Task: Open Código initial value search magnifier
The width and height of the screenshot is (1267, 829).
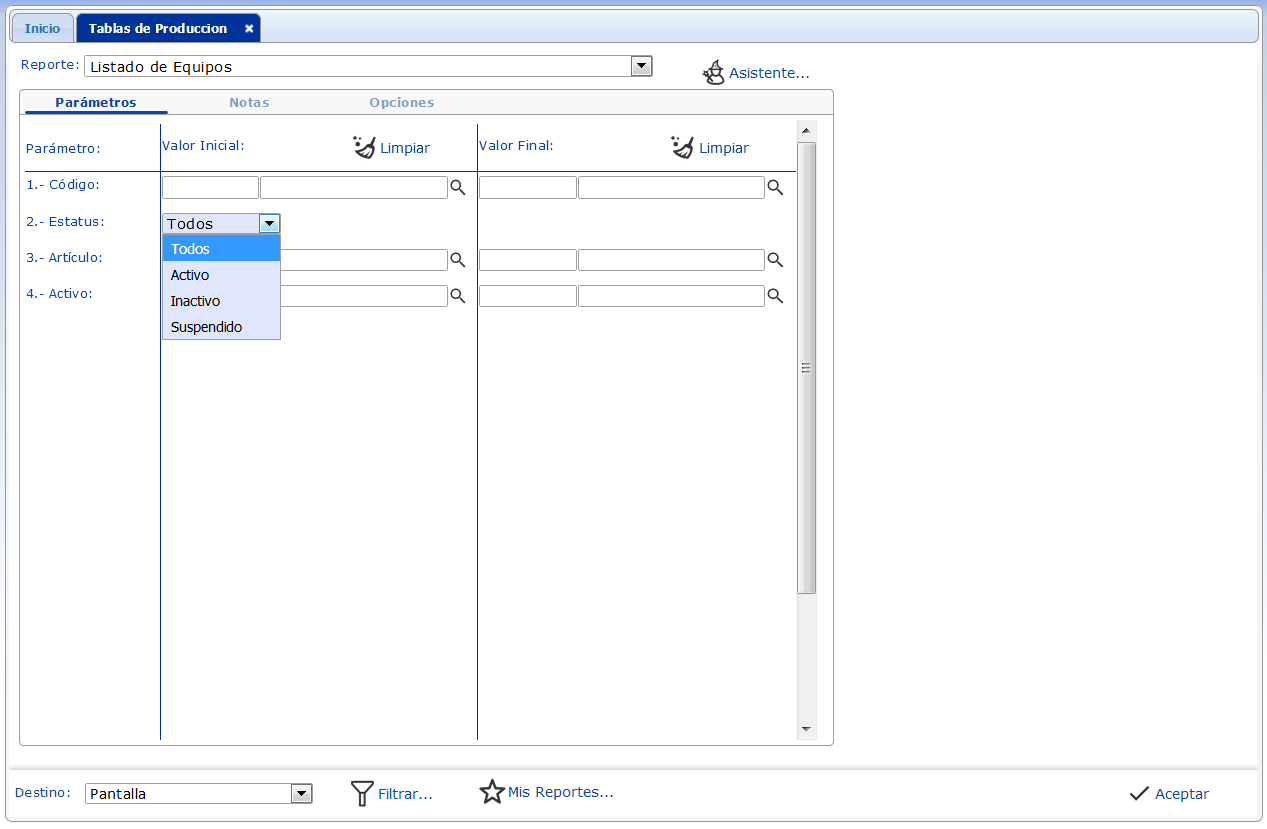Action: pos(458,187)
